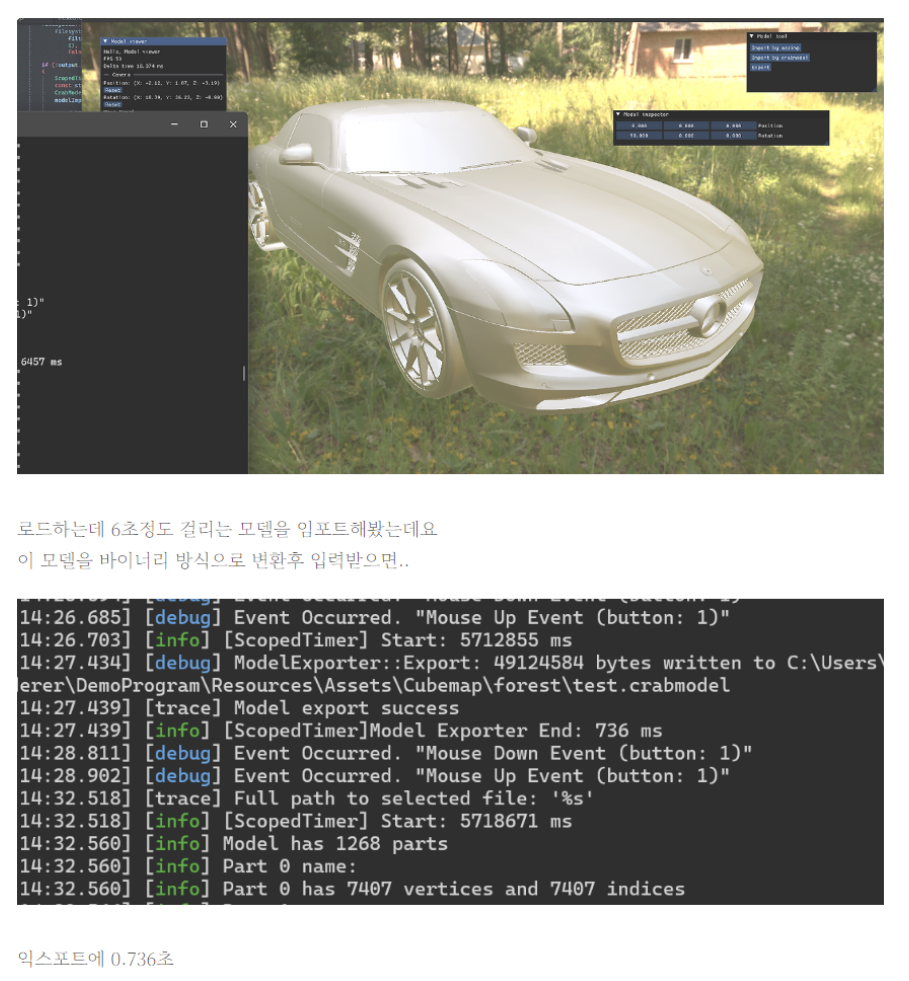Select the second Position field in Model inspector
Image resolution: width=909 pixels, height=981 pixels.
(x=686, y=126)
